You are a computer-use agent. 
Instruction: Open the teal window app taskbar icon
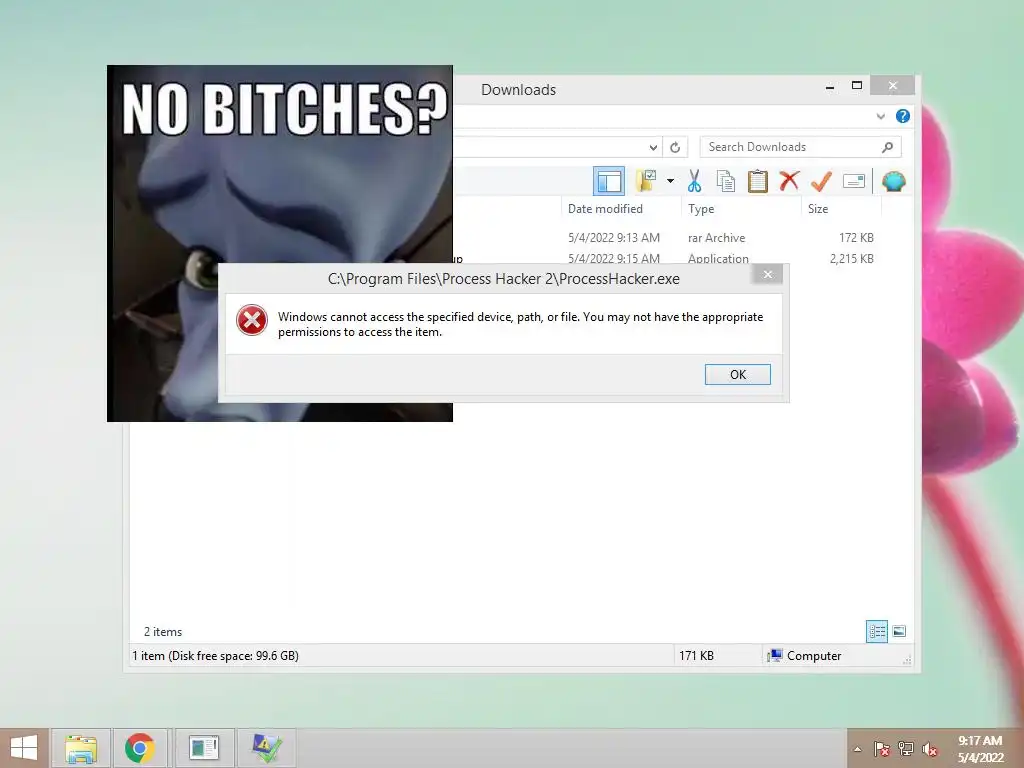tap(204, 748)
